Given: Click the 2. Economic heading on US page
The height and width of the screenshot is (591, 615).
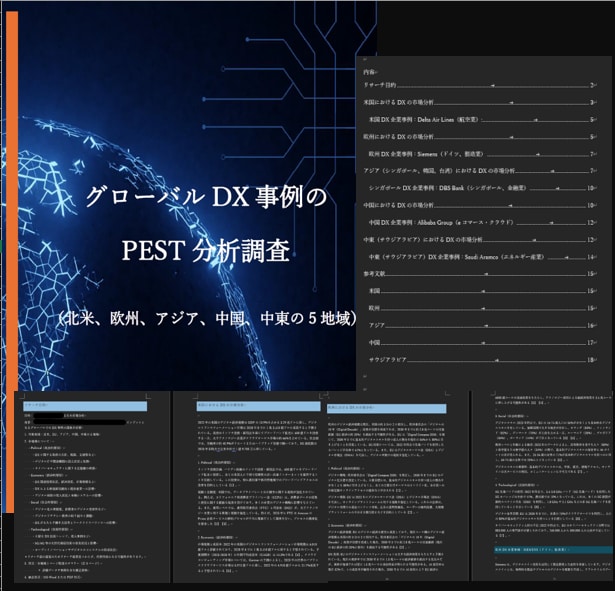Looking at the screenshot, I should [218, 537].
